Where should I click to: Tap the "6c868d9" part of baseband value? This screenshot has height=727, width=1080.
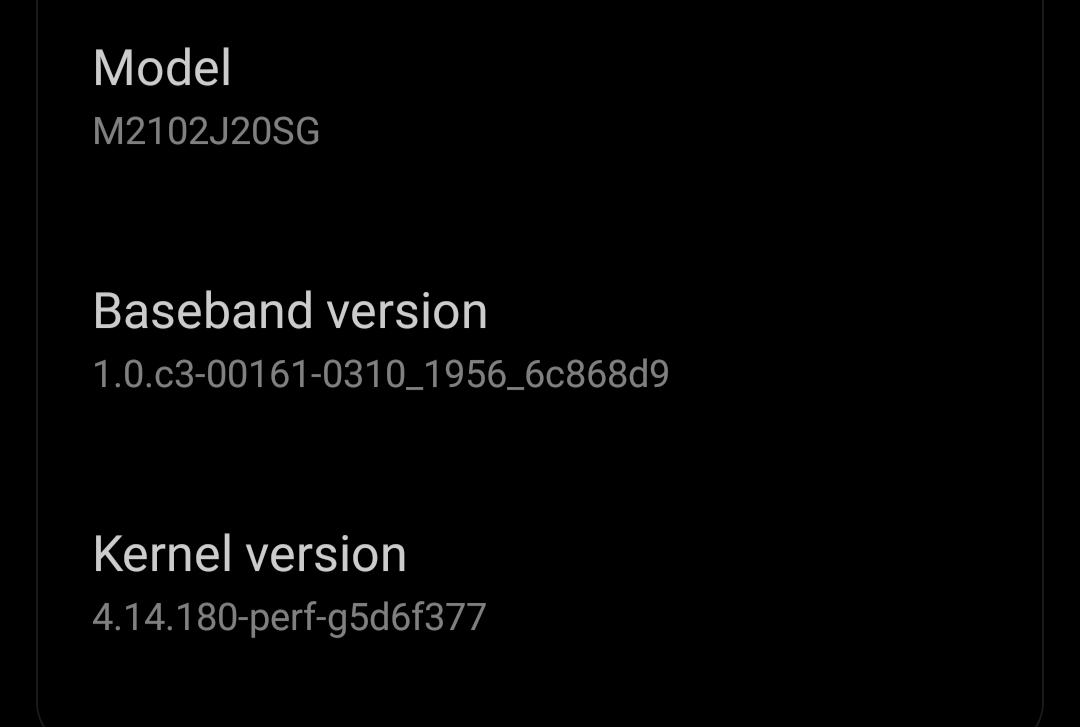pyautogui.click(x=596, y=374)
